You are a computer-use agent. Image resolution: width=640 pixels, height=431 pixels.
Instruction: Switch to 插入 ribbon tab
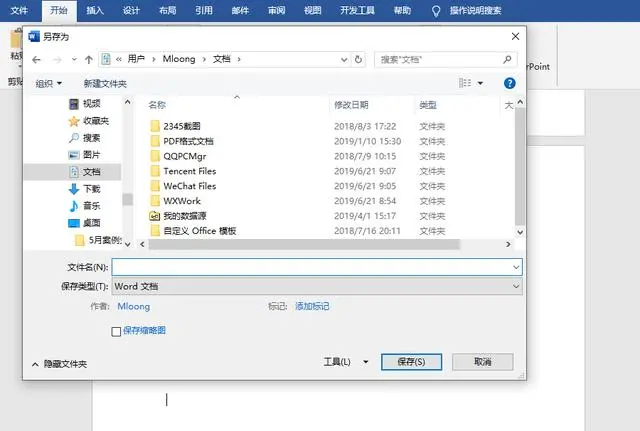pos(95,11)
